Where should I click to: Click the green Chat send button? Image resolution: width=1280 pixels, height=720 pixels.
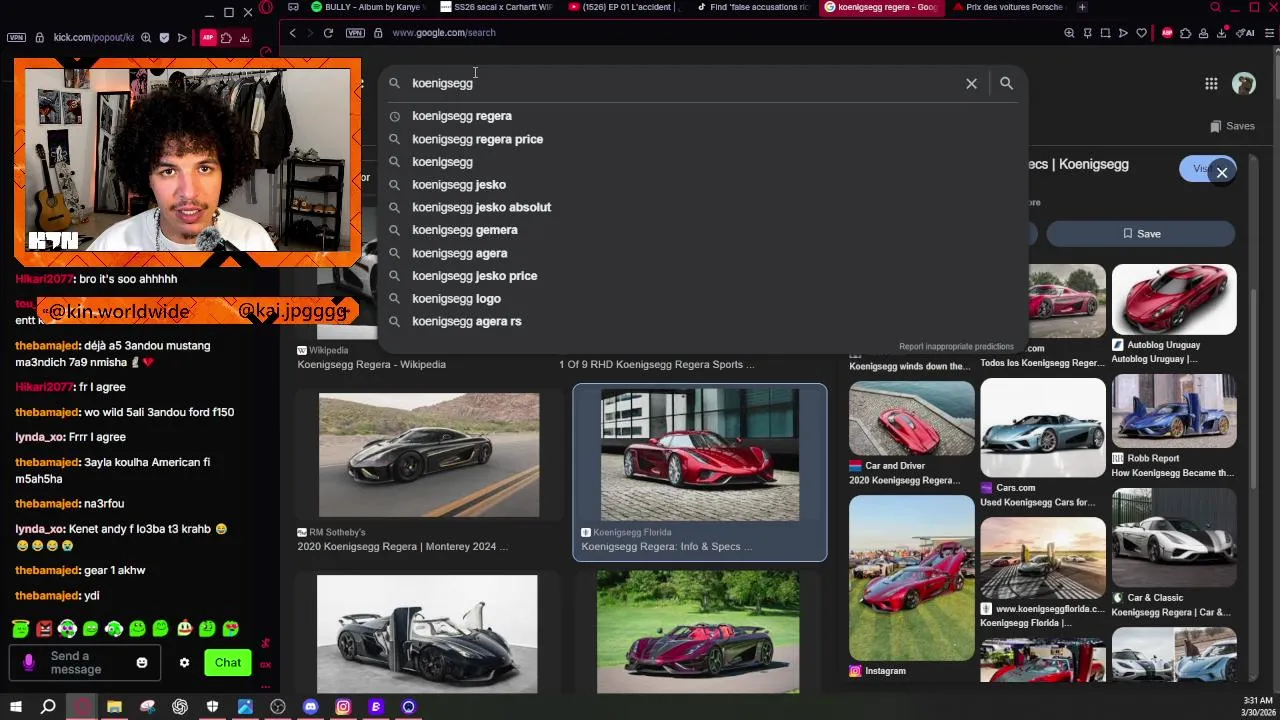pos(228,663)
